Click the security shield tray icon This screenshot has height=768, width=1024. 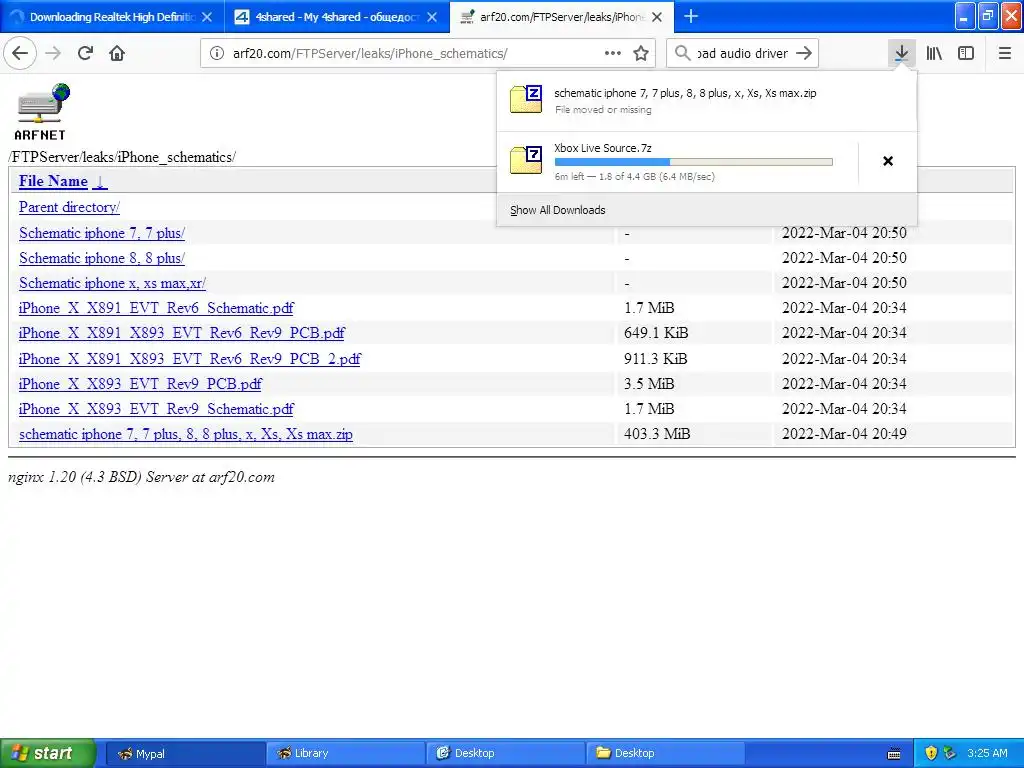pyautogui.click(x=931, y=753)
